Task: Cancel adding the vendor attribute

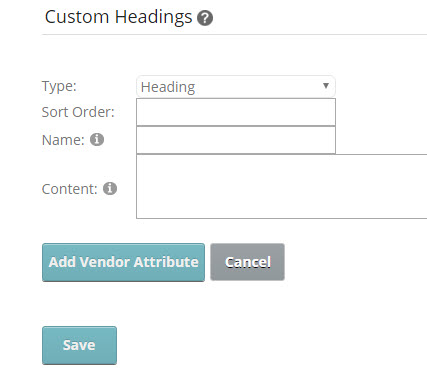Action: pyautogui.click(x=247, y=262)
